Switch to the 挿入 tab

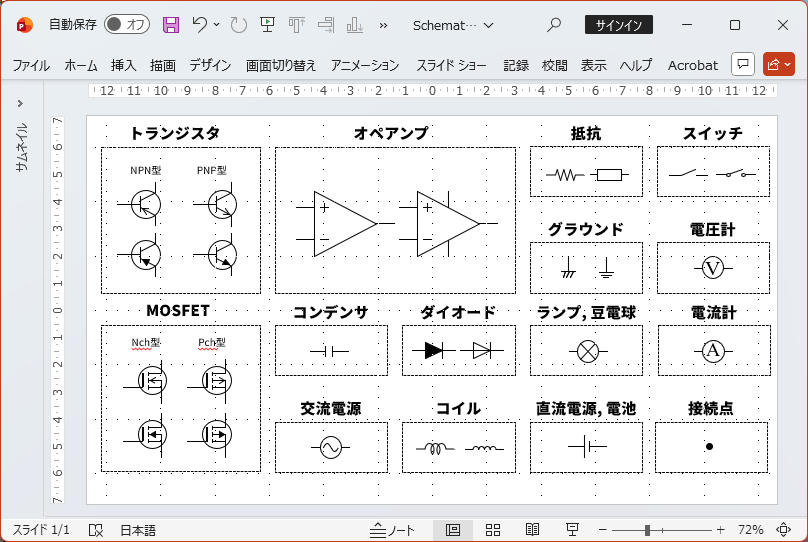(124, 65)
